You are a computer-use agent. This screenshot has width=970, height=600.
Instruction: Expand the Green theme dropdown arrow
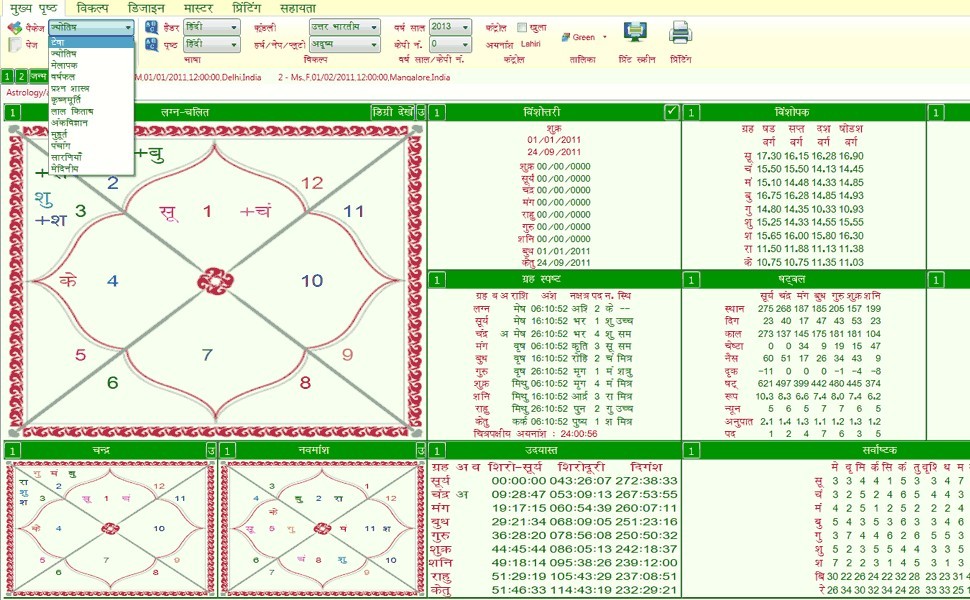tap(604, 37)
